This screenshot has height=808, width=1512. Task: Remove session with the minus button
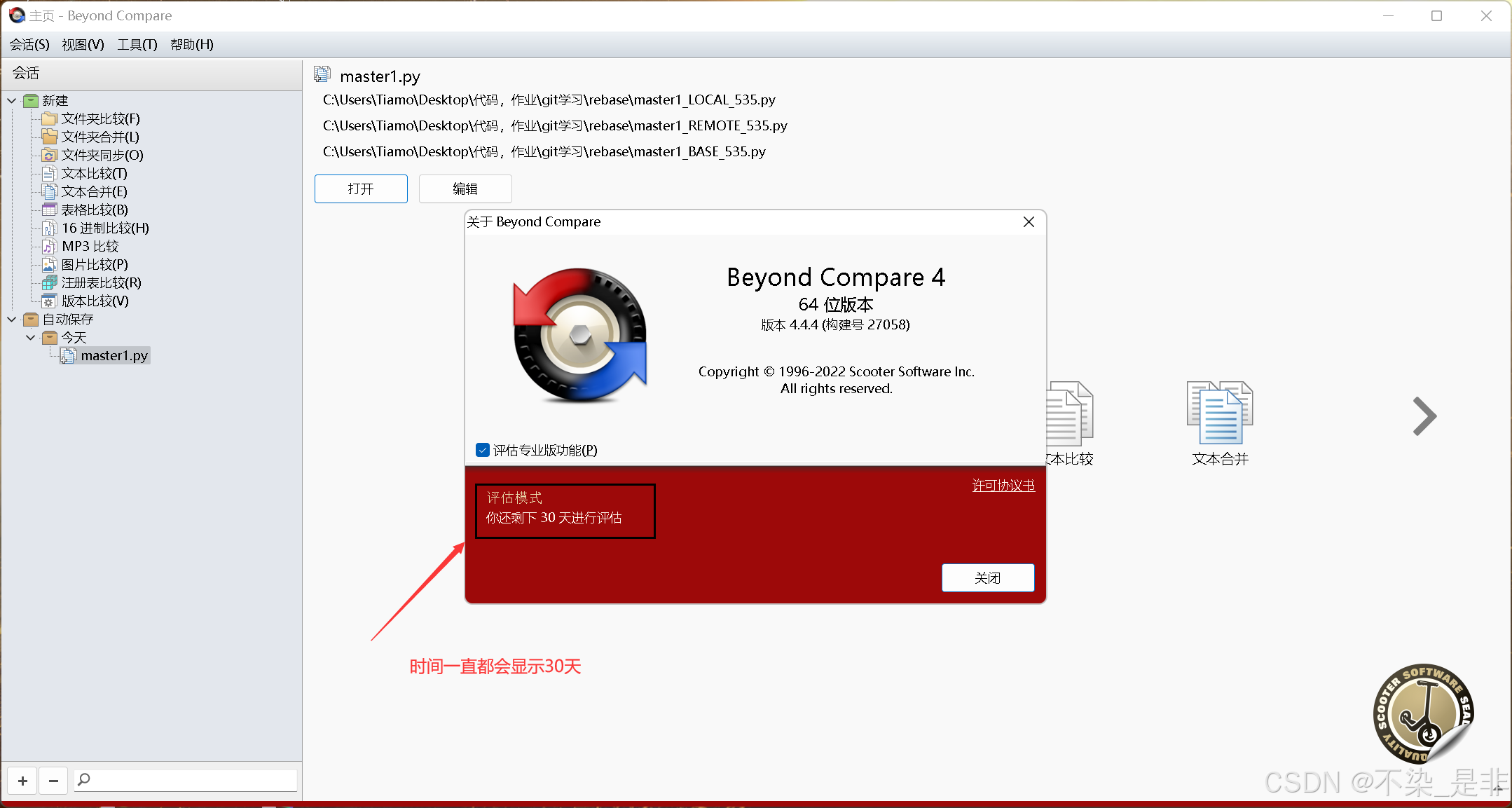point(53,780)
